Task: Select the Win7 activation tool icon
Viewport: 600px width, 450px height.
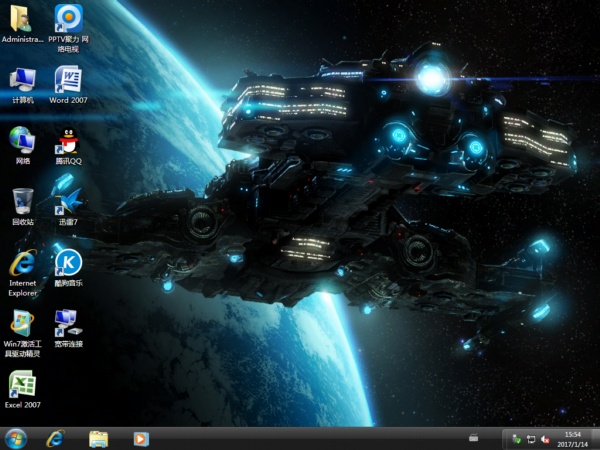Action: pos(22,334)
